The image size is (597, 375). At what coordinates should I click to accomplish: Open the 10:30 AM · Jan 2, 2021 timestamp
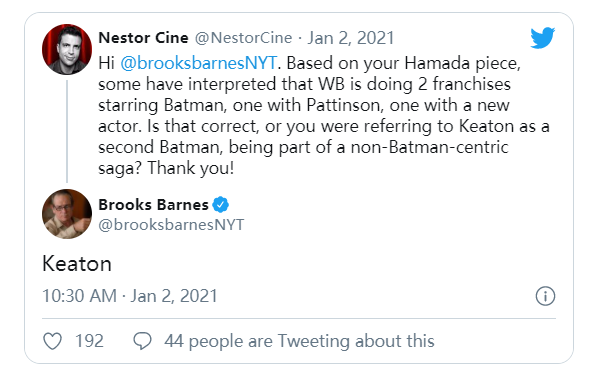130,296
